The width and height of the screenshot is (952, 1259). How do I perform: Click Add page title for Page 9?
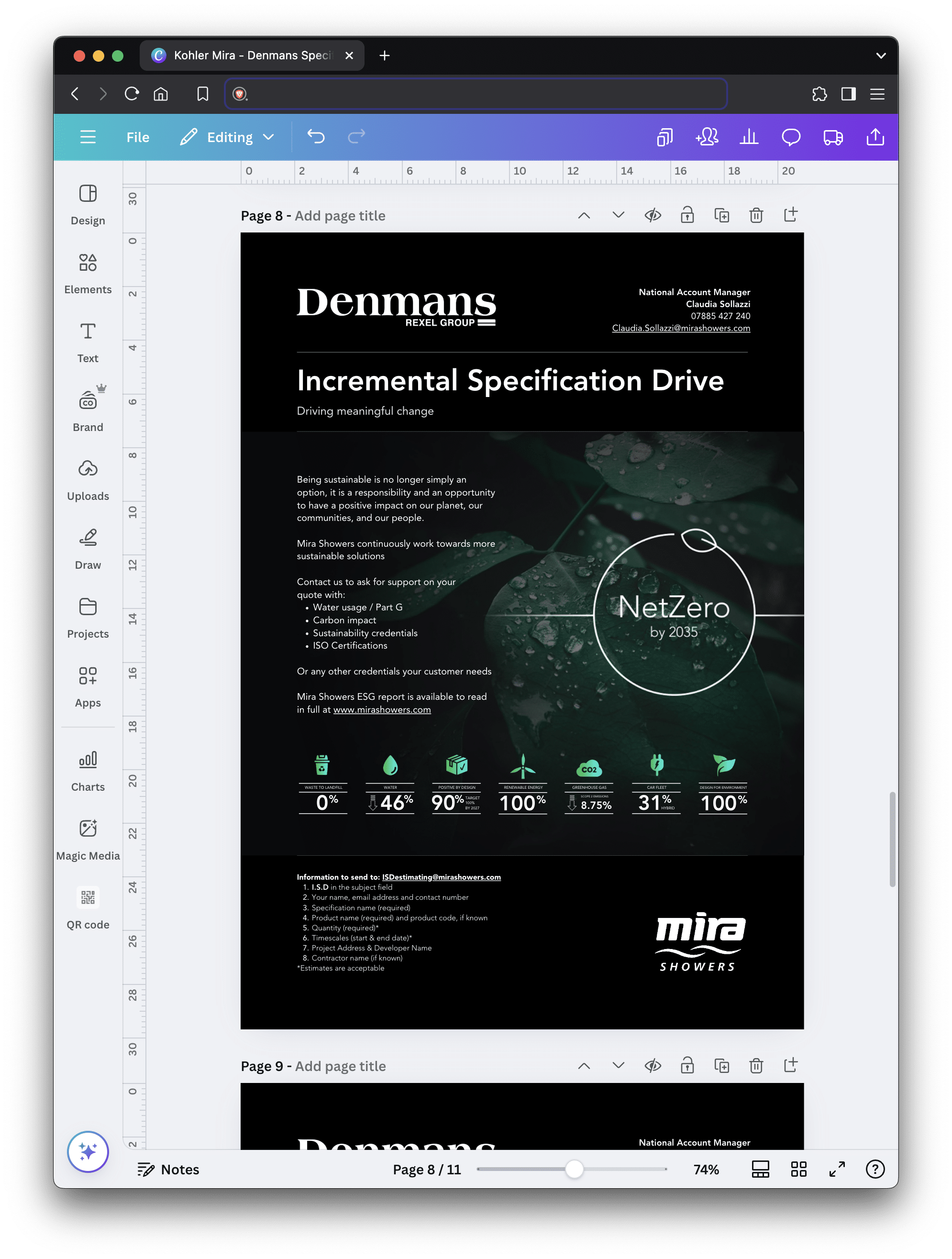(x=341, y=1066)
